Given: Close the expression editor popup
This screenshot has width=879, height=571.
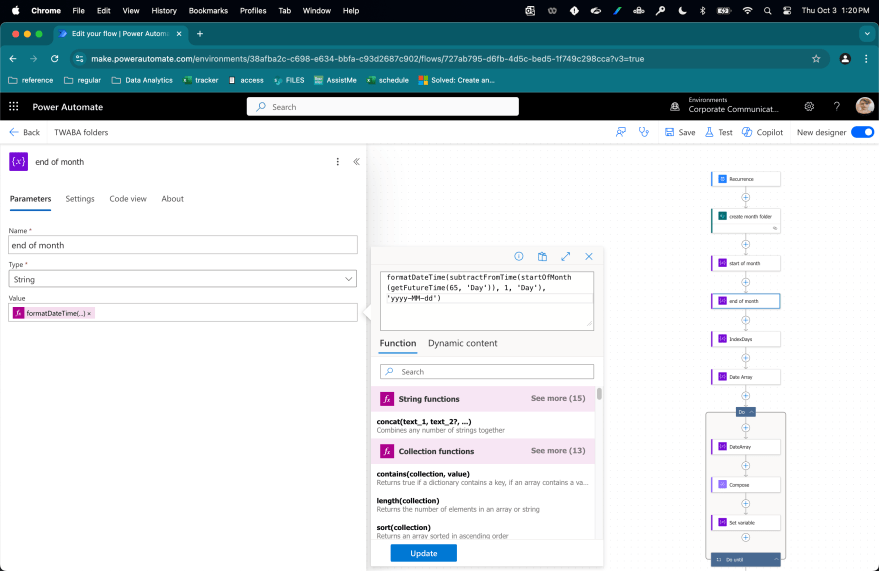Looking at the screenshot, I should click(x=589, y=257).
